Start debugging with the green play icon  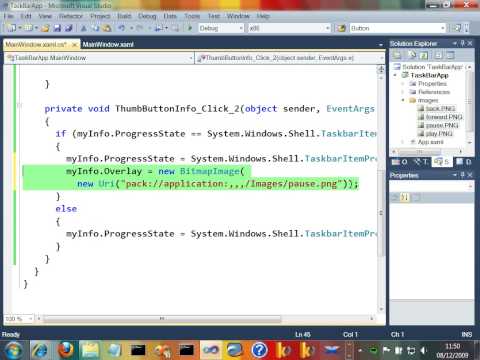click(x=190, y=28)
